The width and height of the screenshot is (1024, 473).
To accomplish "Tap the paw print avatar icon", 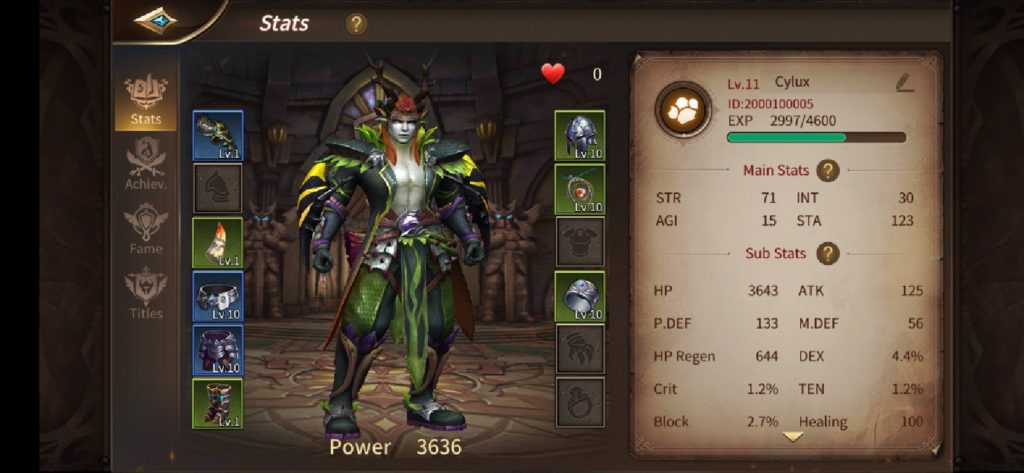I will (683, 110).
